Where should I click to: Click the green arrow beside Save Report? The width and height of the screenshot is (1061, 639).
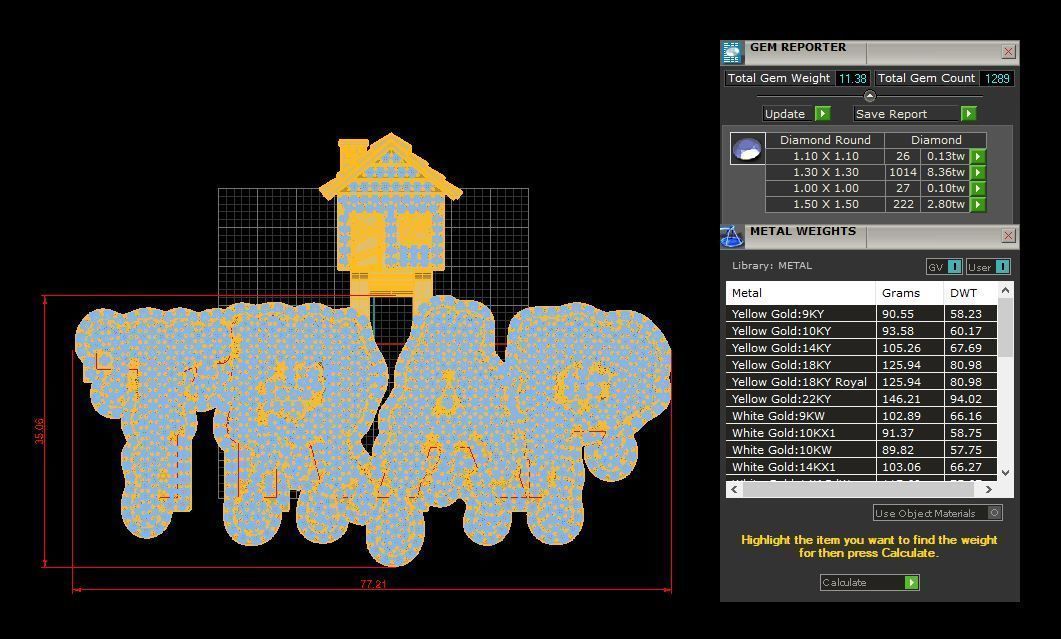click(x=967, y=113)
